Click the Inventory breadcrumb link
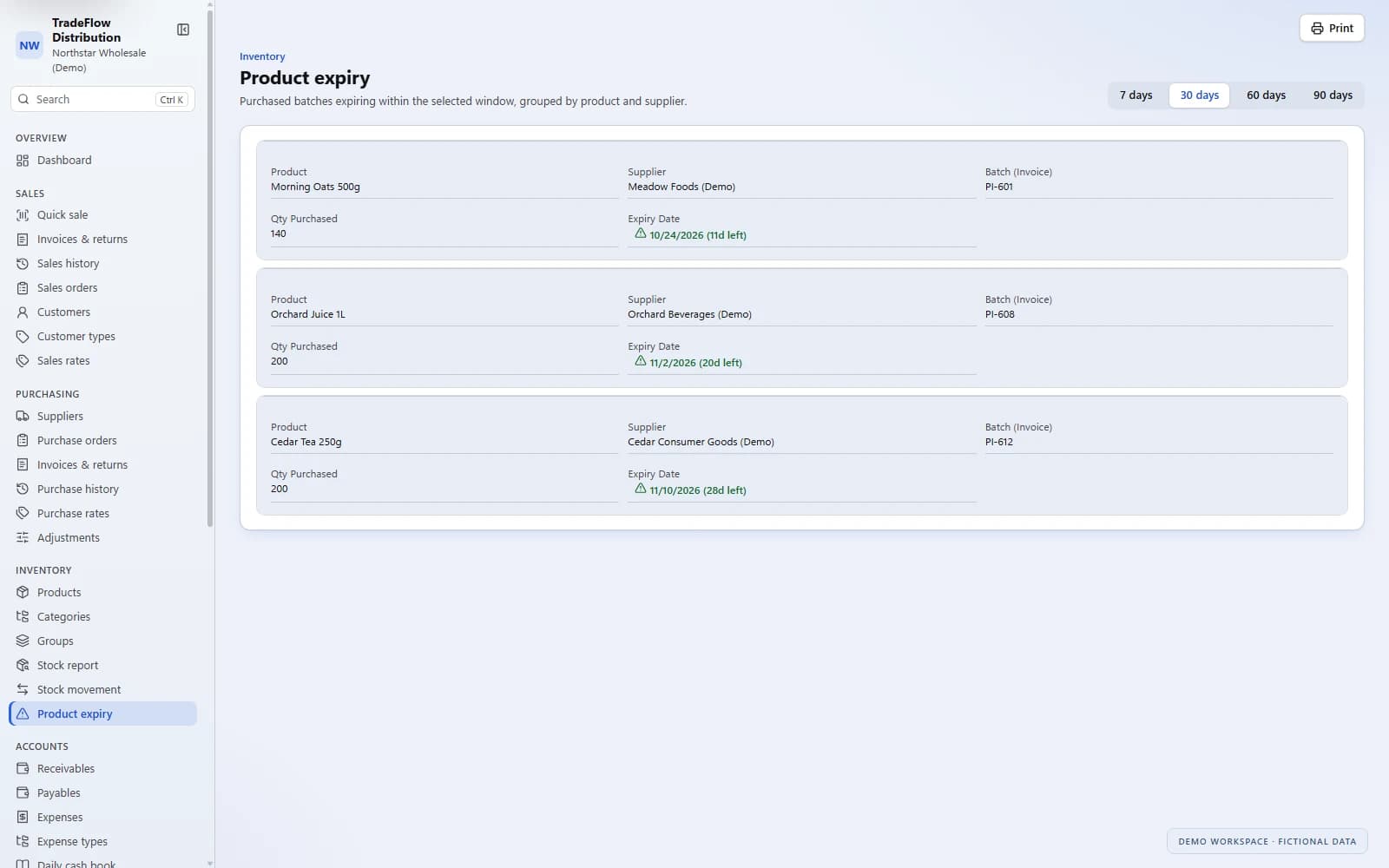 pyautogui.click(x=262, y=56)
